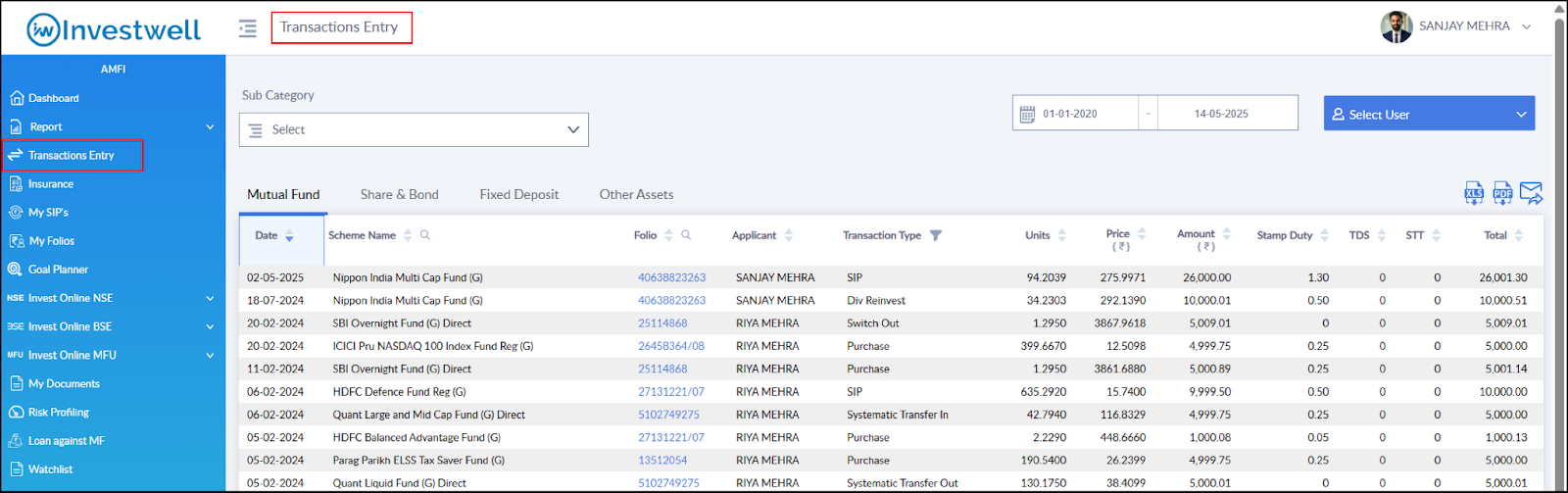
Task: Sort by Amount arrows
Action: click(1226, 234)
